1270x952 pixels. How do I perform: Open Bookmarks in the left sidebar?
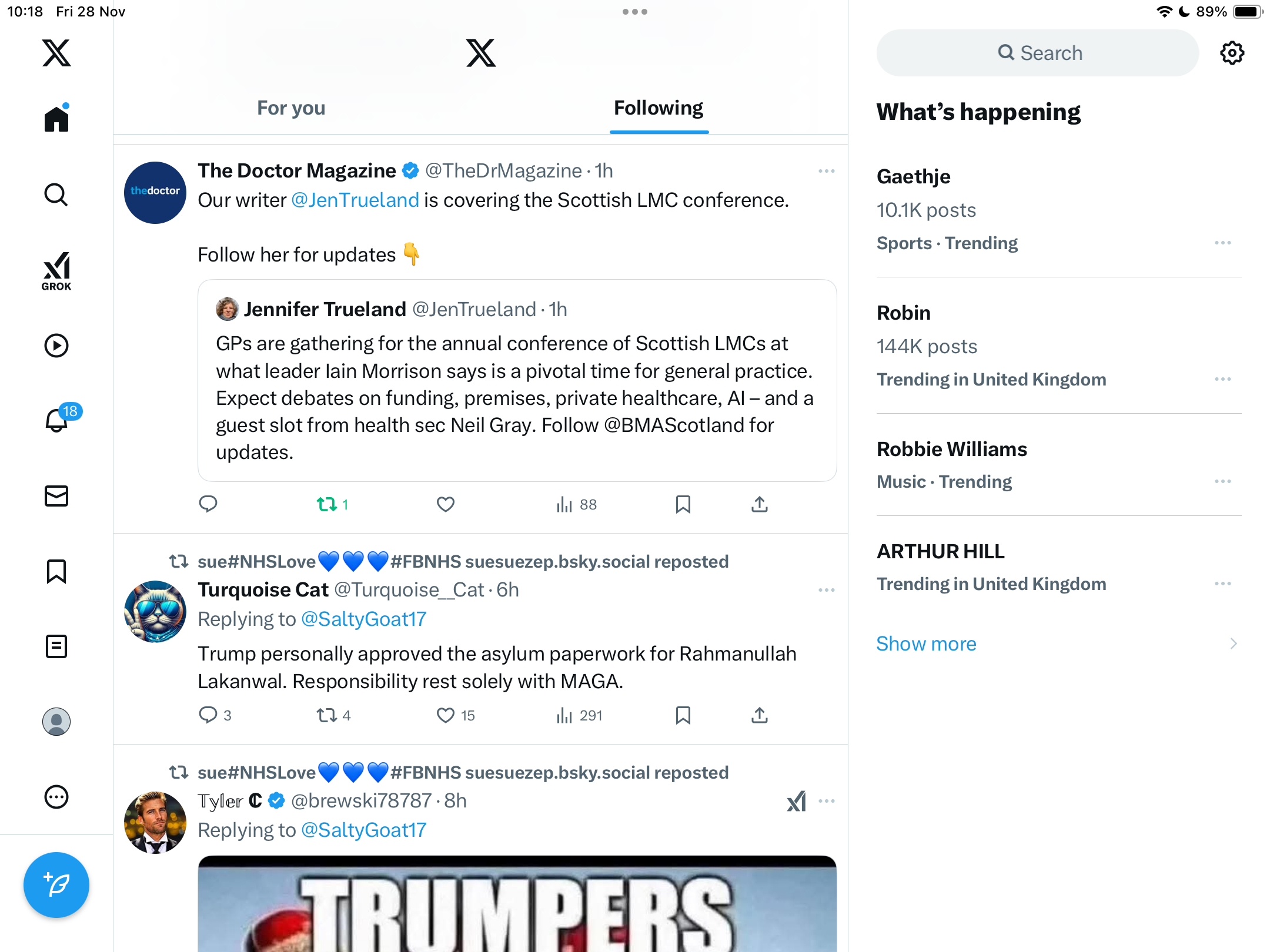56,571
